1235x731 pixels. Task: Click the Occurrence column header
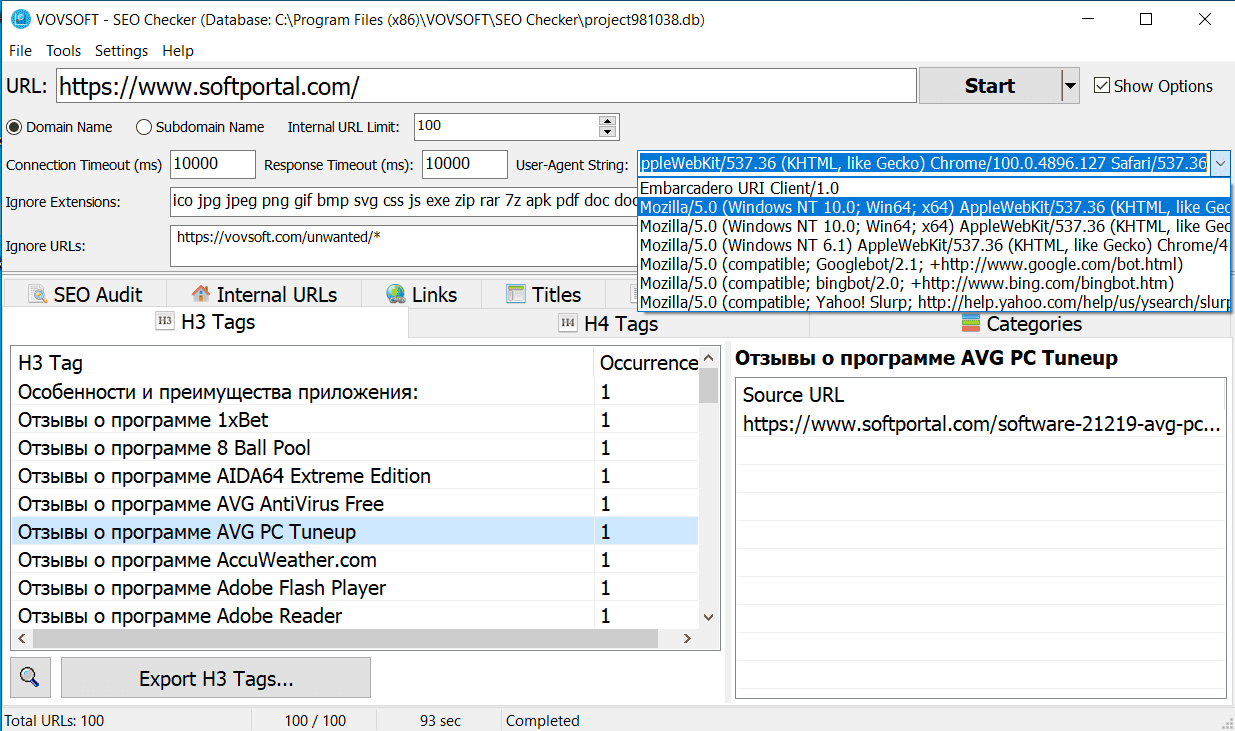tap(647, 363)
